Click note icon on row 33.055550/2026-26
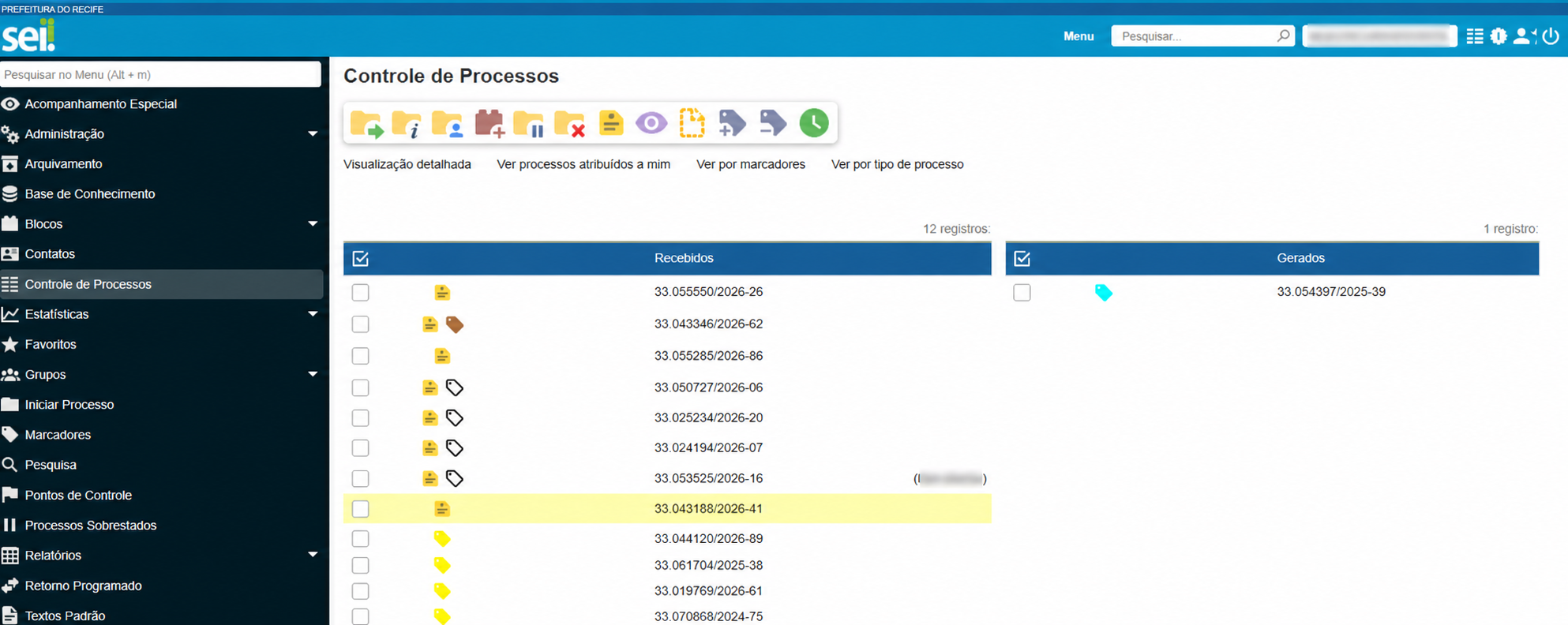 point(442,293)
